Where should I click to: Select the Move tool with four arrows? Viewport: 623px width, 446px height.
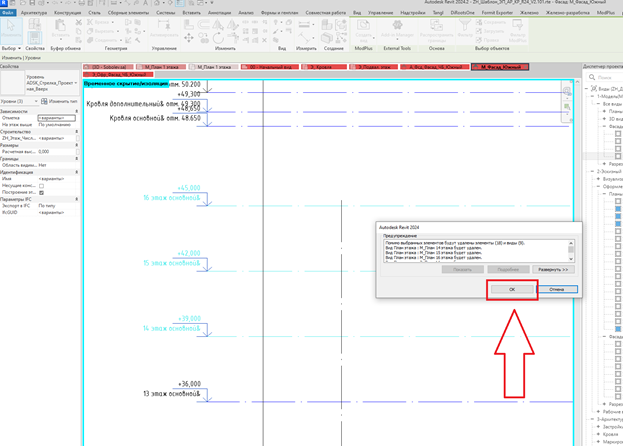[x=189, y=38]
